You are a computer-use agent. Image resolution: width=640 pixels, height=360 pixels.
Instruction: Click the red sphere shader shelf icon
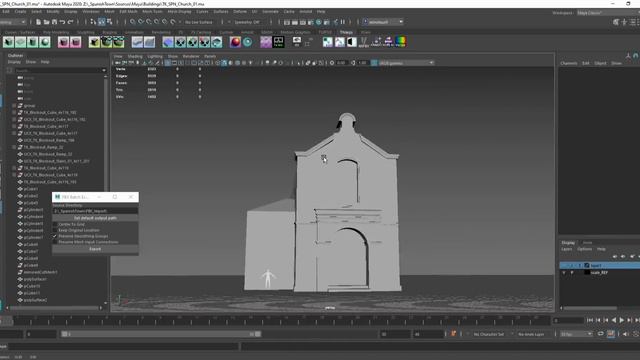pos(235,42)
